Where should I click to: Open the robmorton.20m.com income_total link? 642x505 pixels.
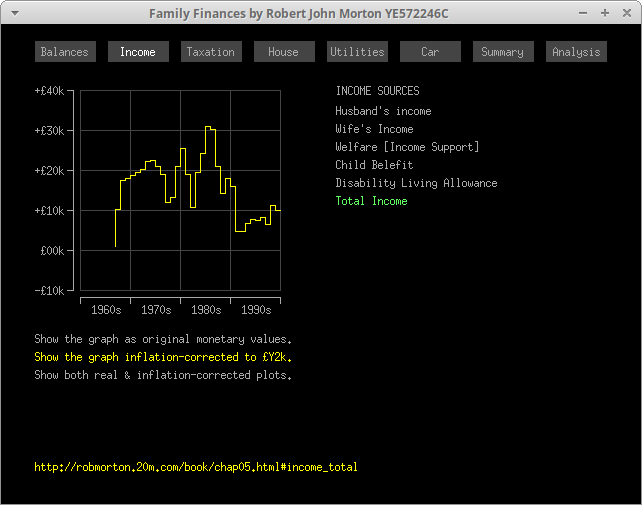[195, 467]
